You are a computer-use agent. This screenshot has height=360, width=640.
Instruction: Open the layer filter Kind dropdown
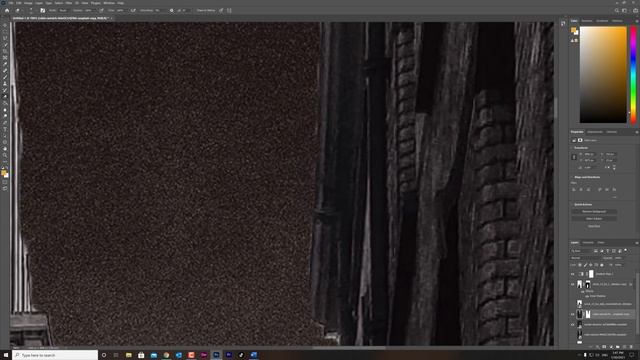click(x=581, y=251)
